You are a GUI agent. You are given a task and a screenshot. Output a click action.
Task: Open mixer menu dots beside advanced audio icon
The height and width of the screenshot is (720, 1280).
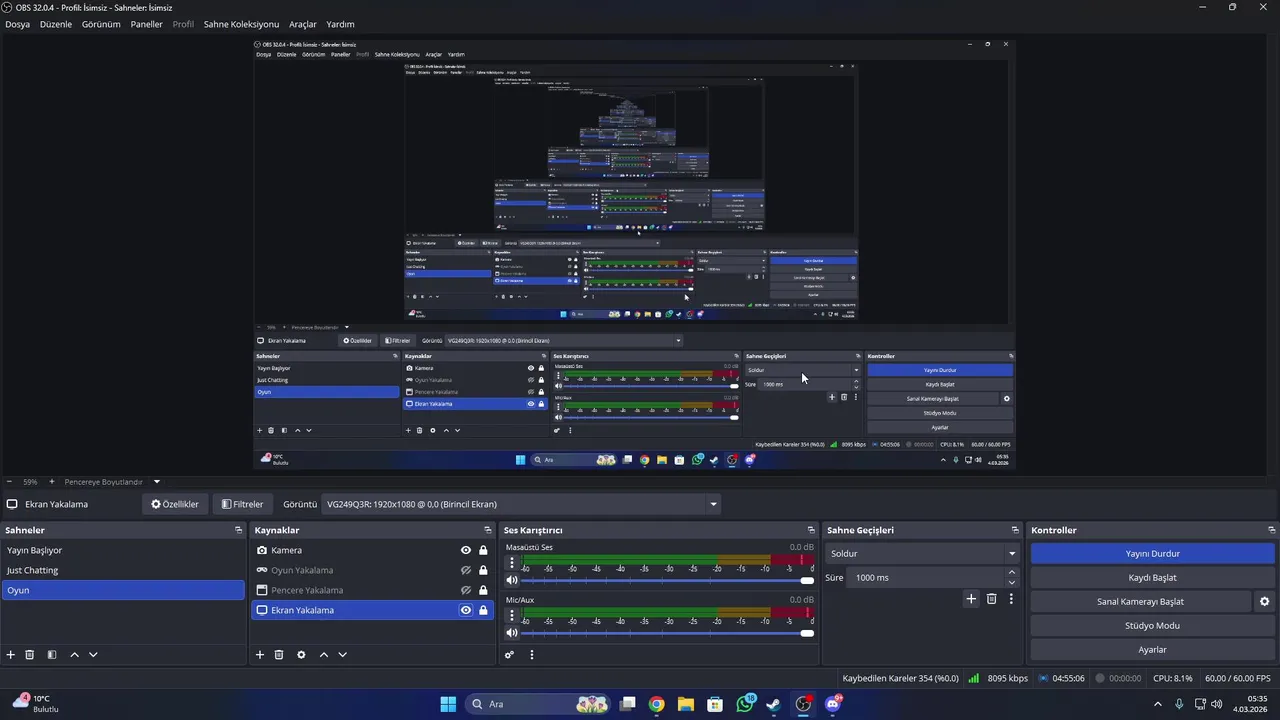tap(532, 655)
